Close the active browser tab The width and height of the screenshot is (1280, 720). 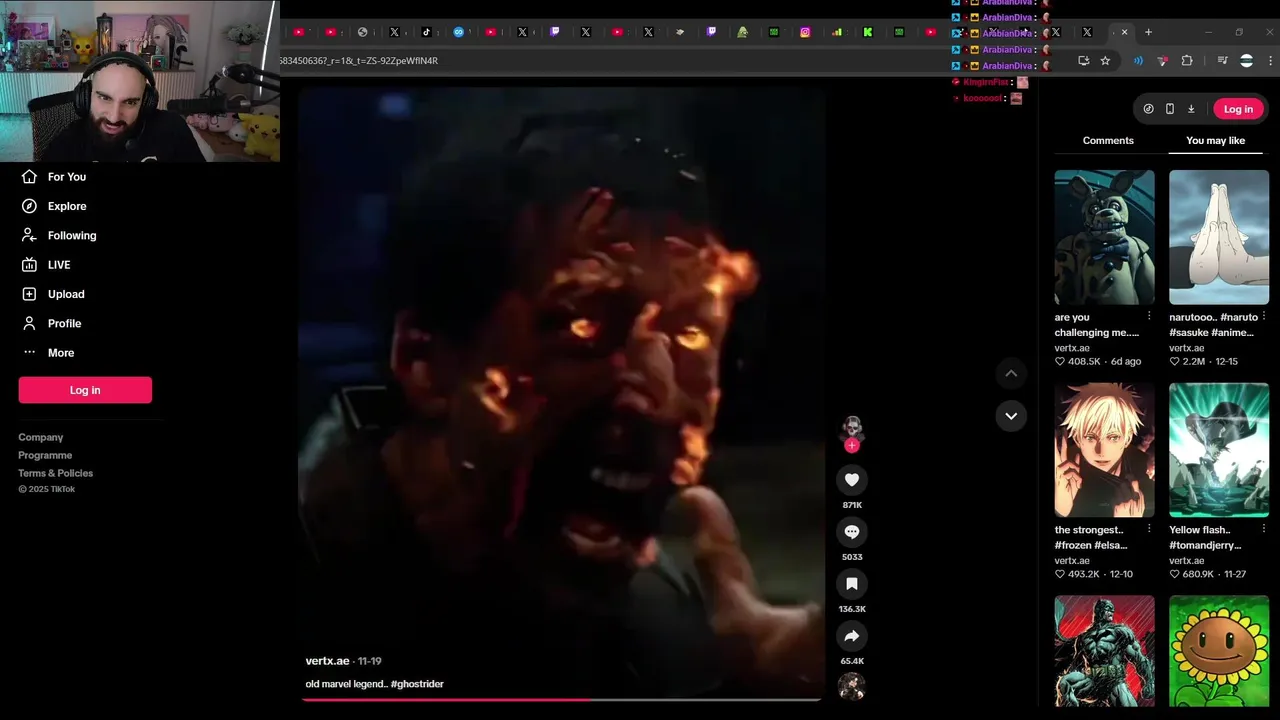tap(1124, 32)
